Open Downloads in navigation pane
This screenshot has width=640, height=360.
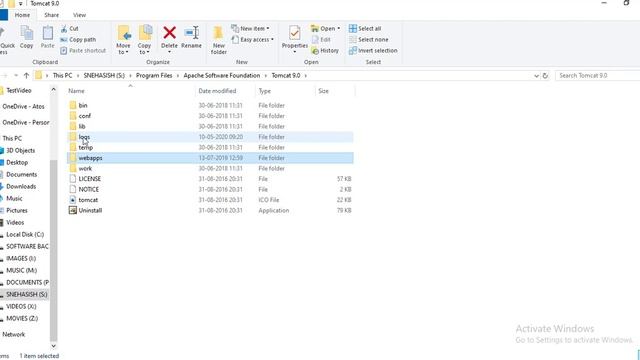click(x=21, y=187)
